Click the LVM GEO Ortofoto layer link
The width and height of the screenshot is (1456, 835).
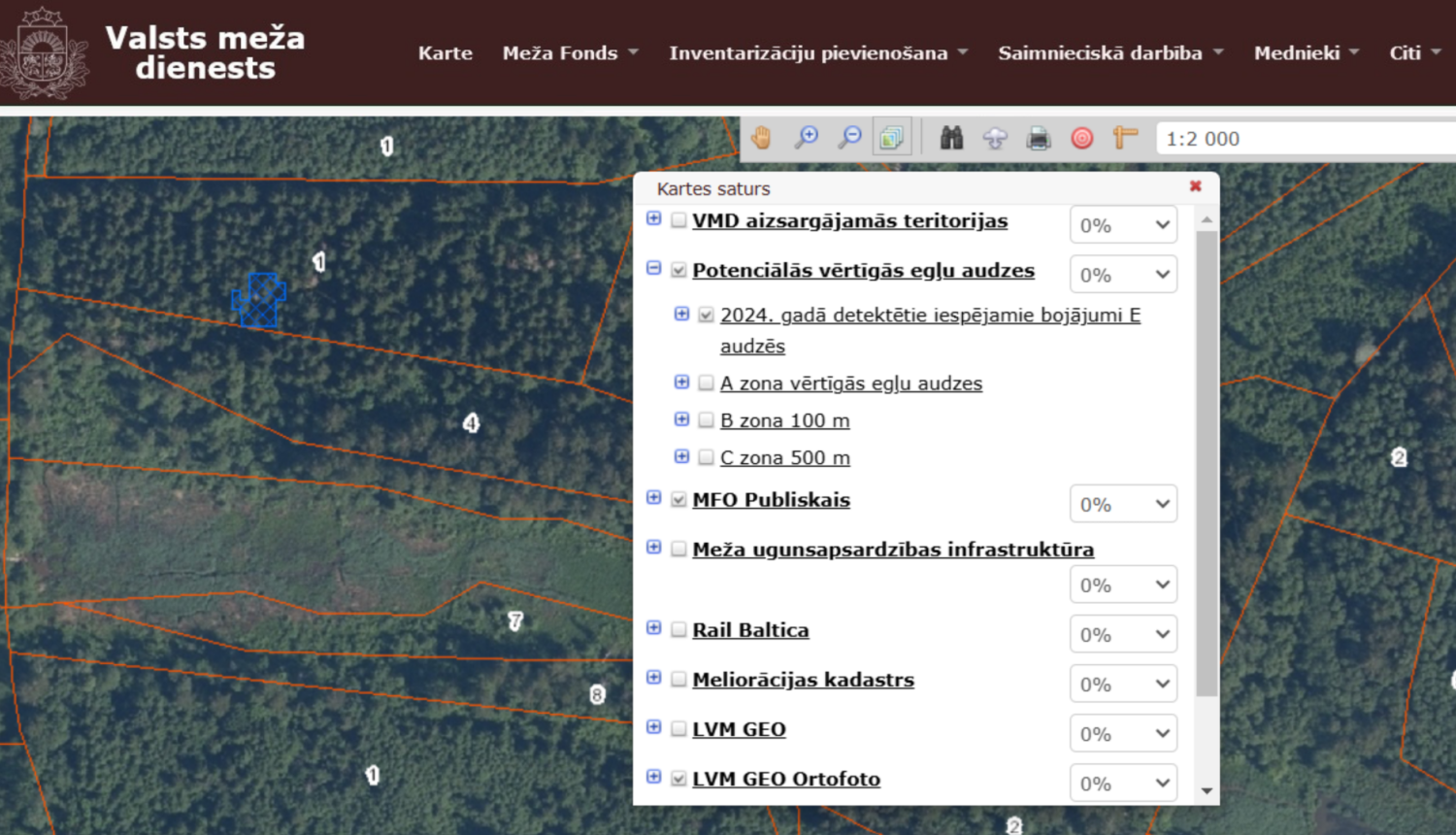tap(786, 779)
